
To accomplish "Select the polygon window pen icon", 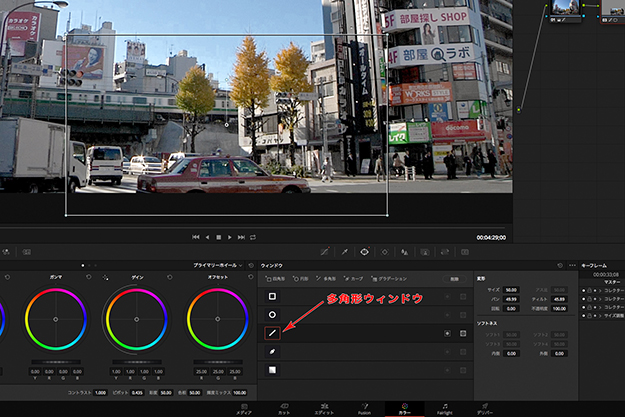I will click(x=272, y=333).
